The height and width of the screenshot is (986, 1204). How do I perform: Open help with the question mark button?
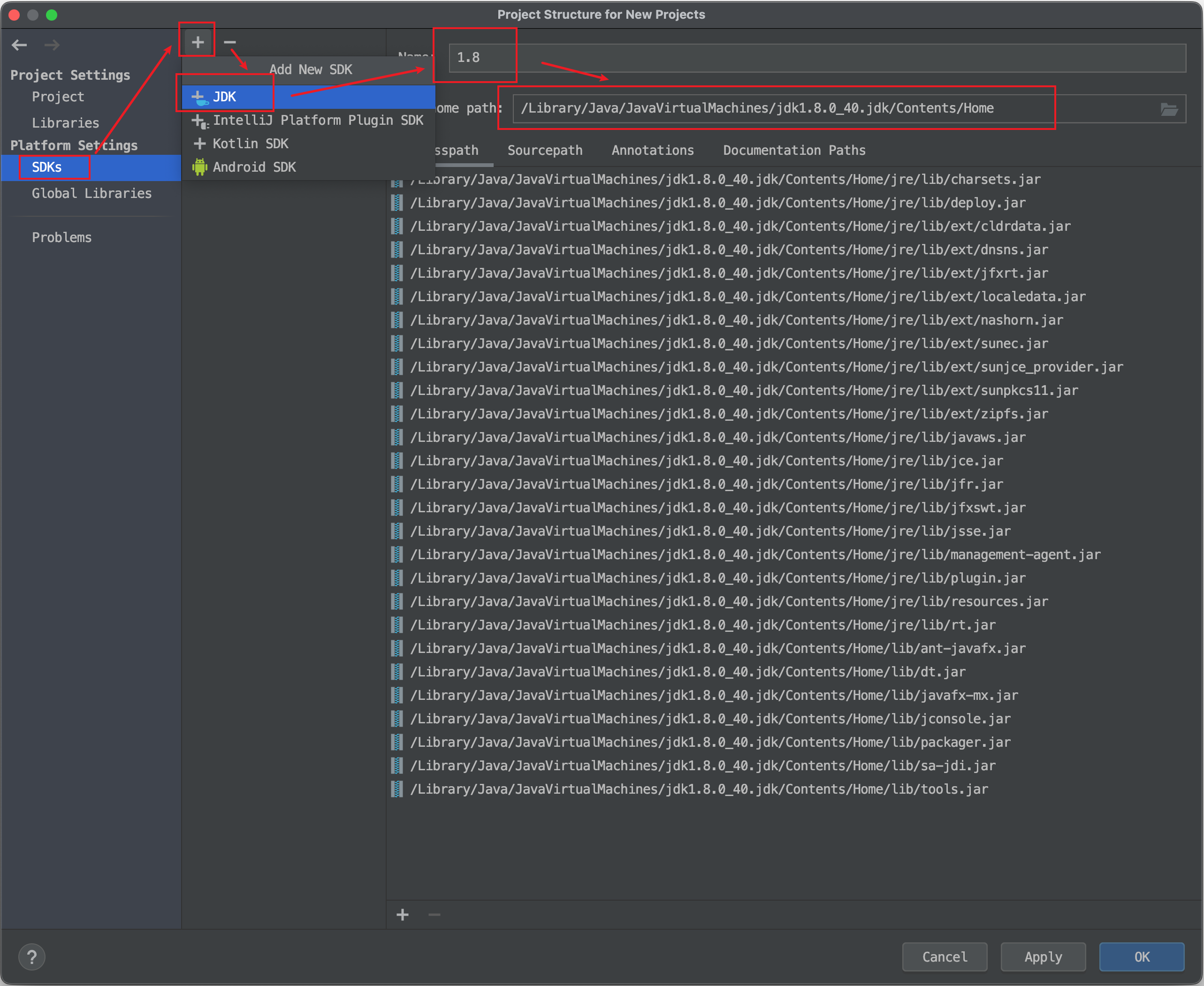(x=32, y=957)
